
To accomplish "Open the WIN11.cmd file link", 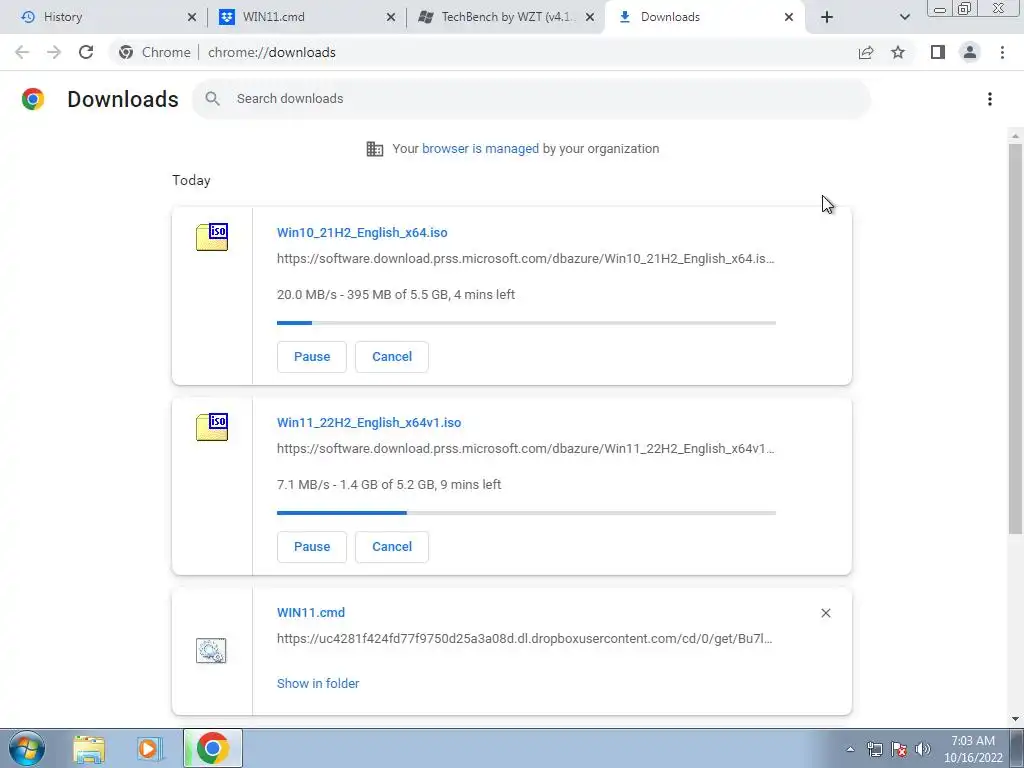I will 311,613.
